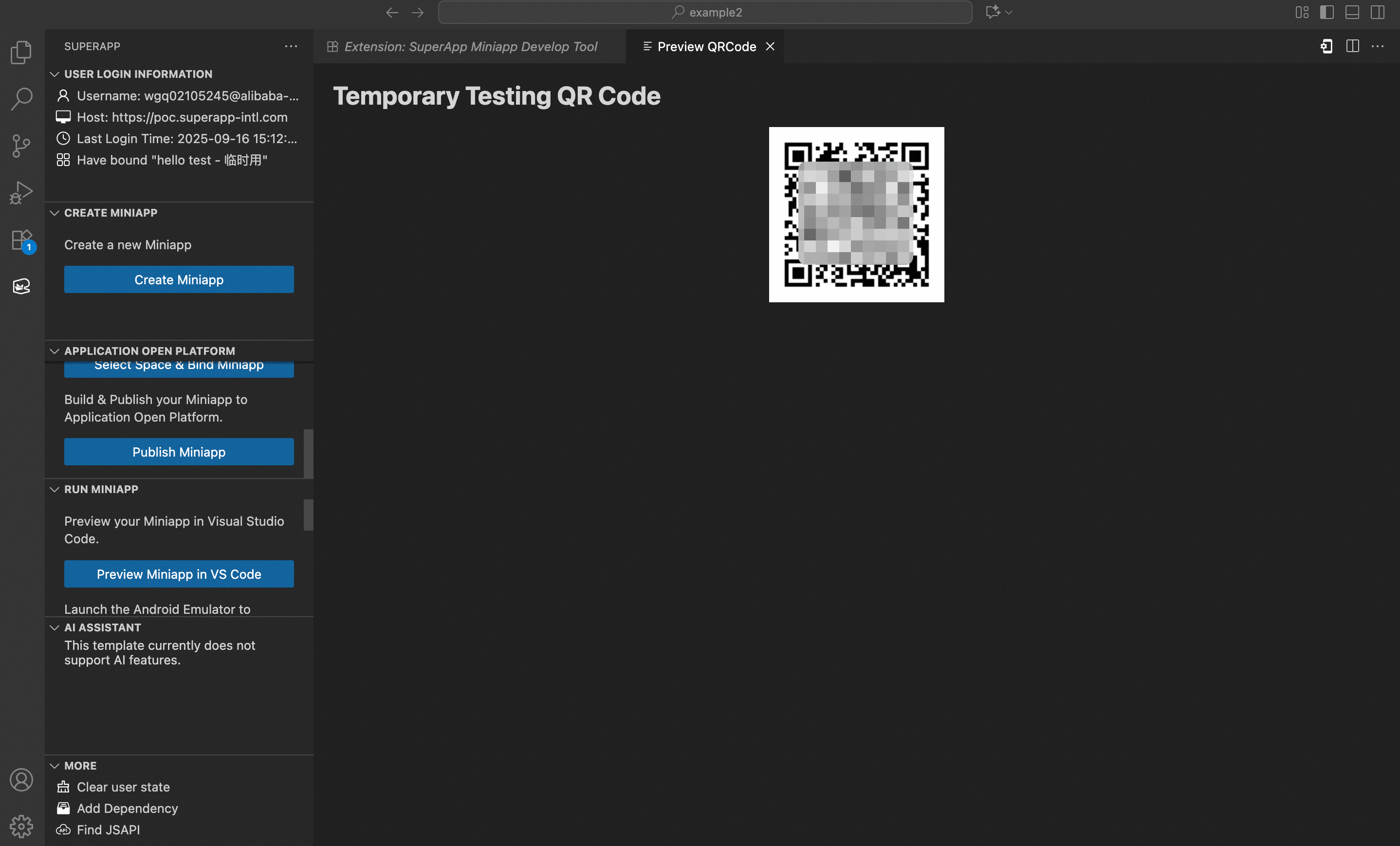
Task: Open the Source Control view
Action: click(21, 146)
